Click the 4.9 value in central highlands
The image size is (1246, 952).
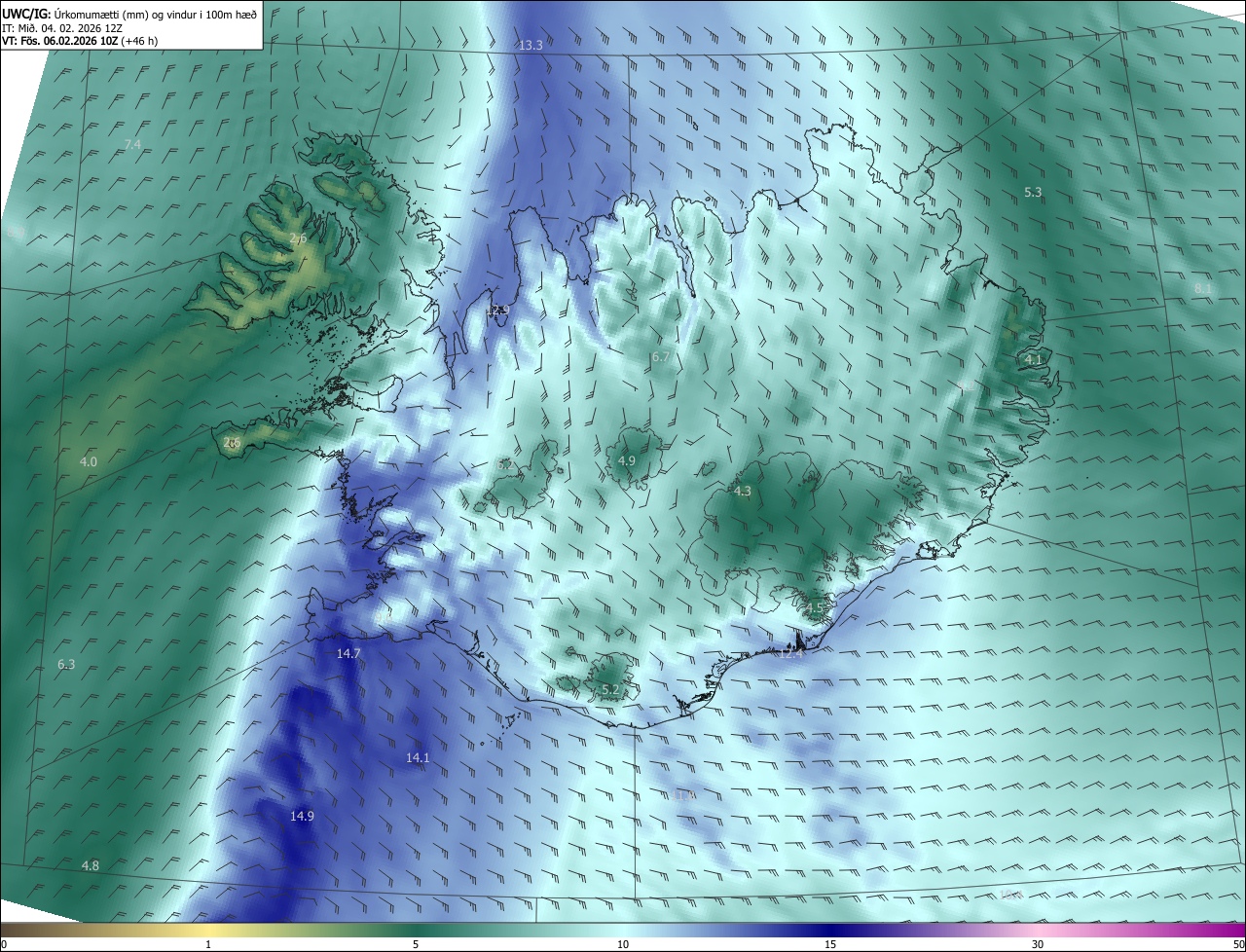[x=627, y=460]
